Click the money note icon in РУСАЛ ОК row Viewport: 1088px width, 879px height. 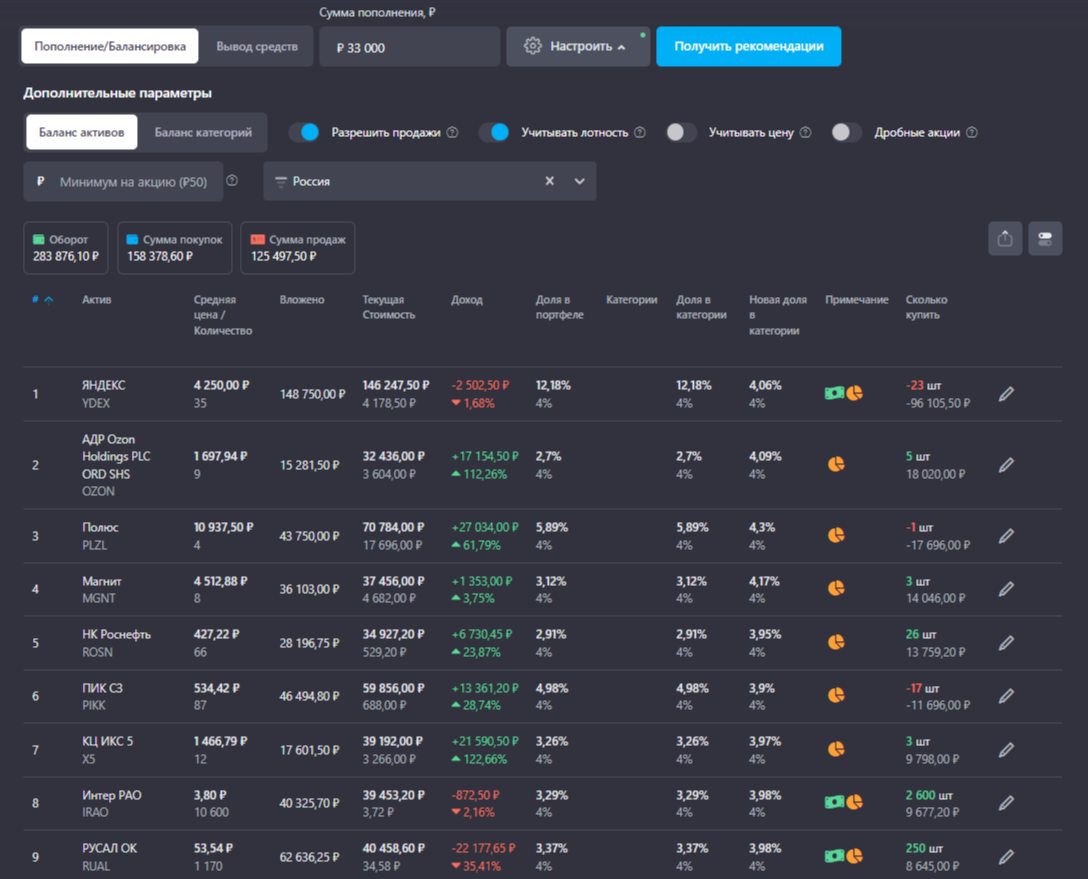834,856
